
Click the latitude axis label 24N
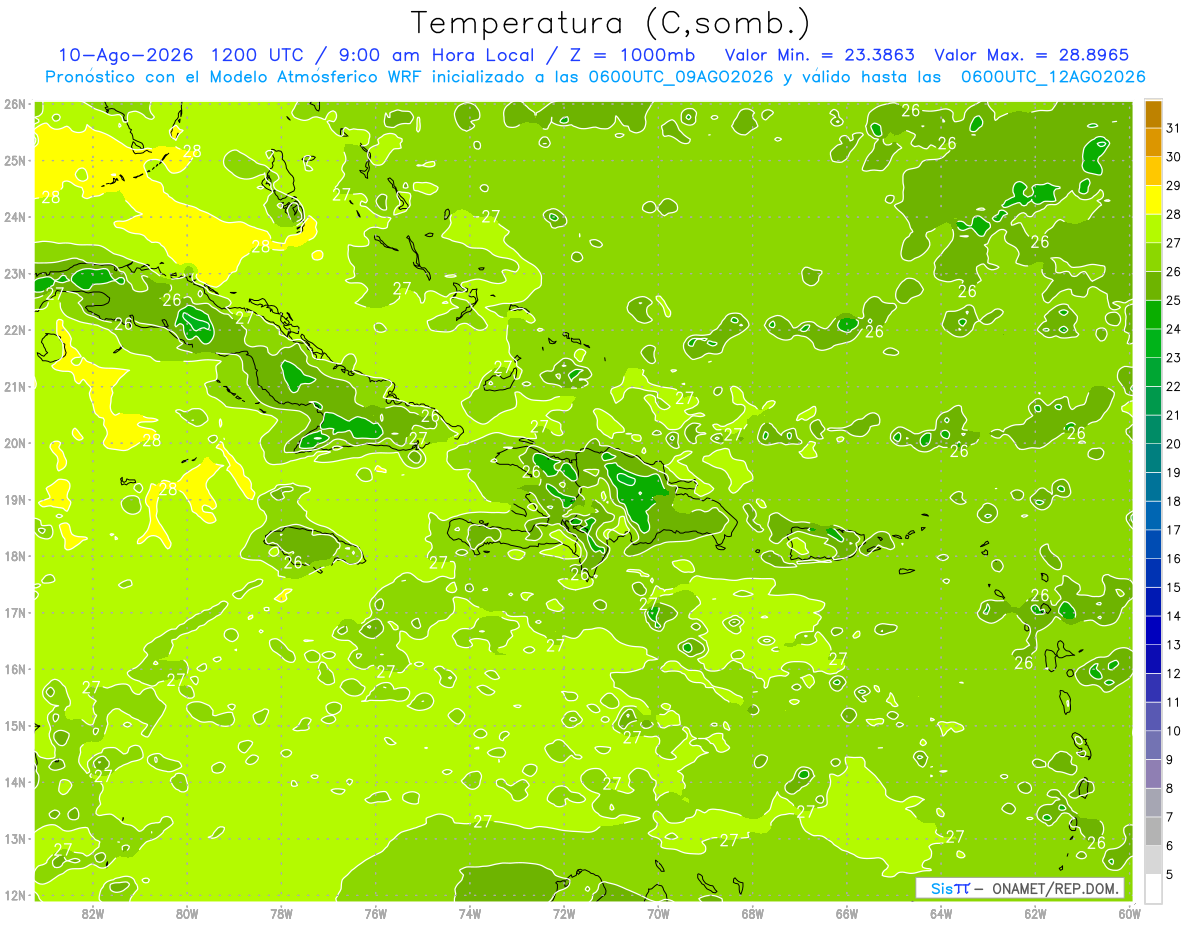(x=15, y=217)
